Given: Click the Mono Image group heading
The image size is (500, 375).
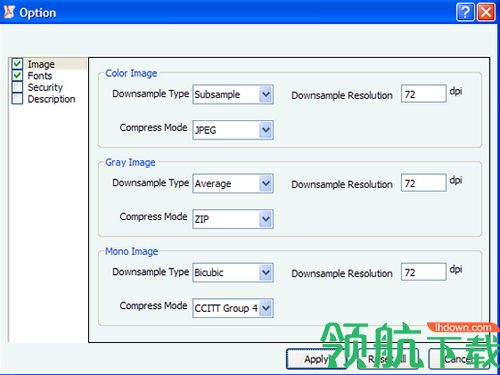Looking at the screenshot, I should [x=131, y=251].
